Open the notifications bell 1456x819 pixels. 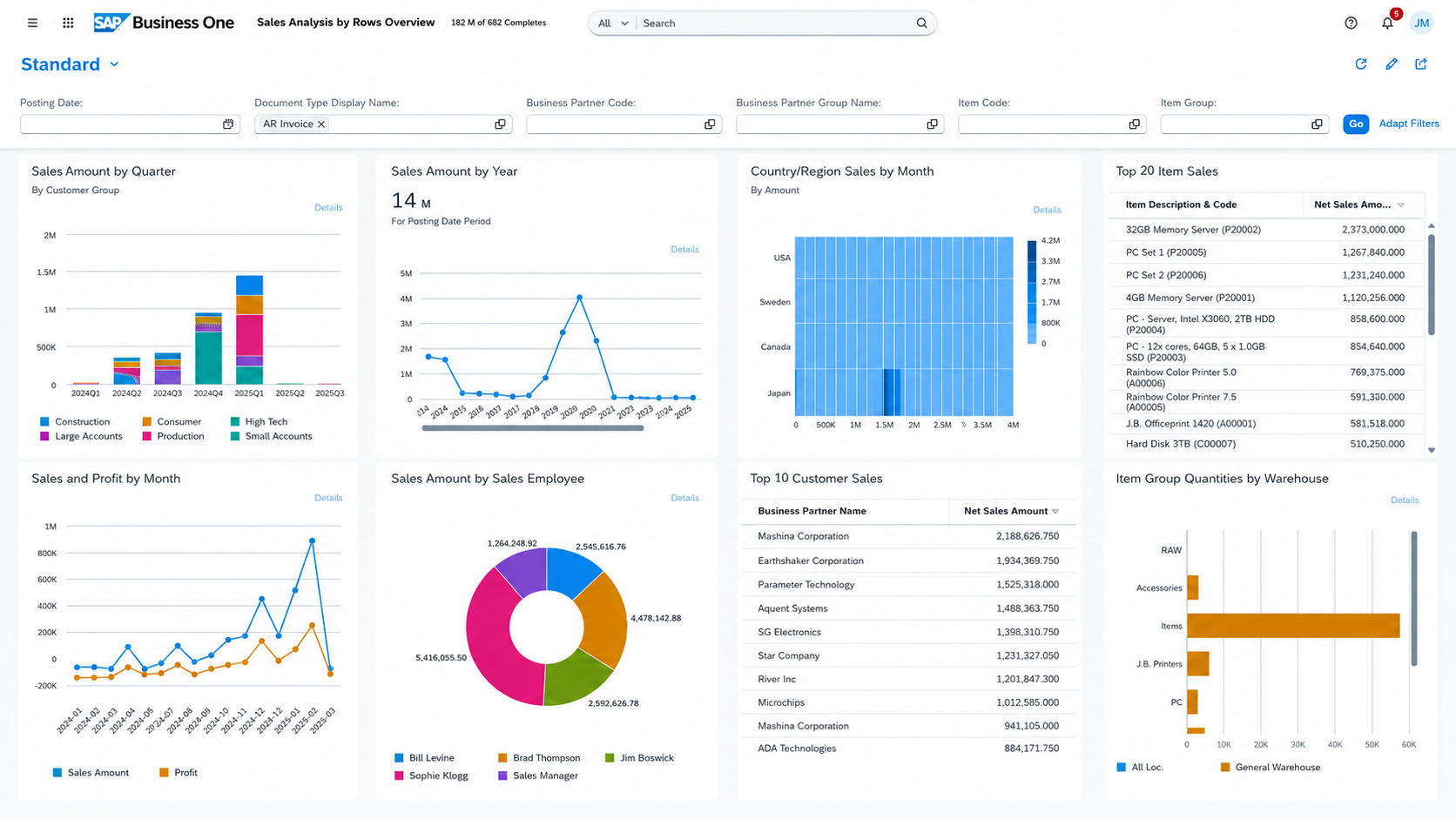(1387, 23)
